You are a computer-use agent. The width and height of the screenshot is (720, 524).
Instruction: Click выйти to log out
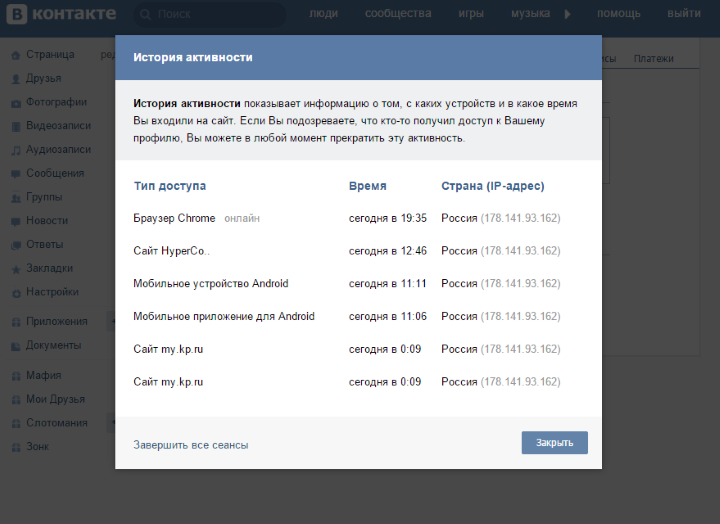click(x=683, y=14)
